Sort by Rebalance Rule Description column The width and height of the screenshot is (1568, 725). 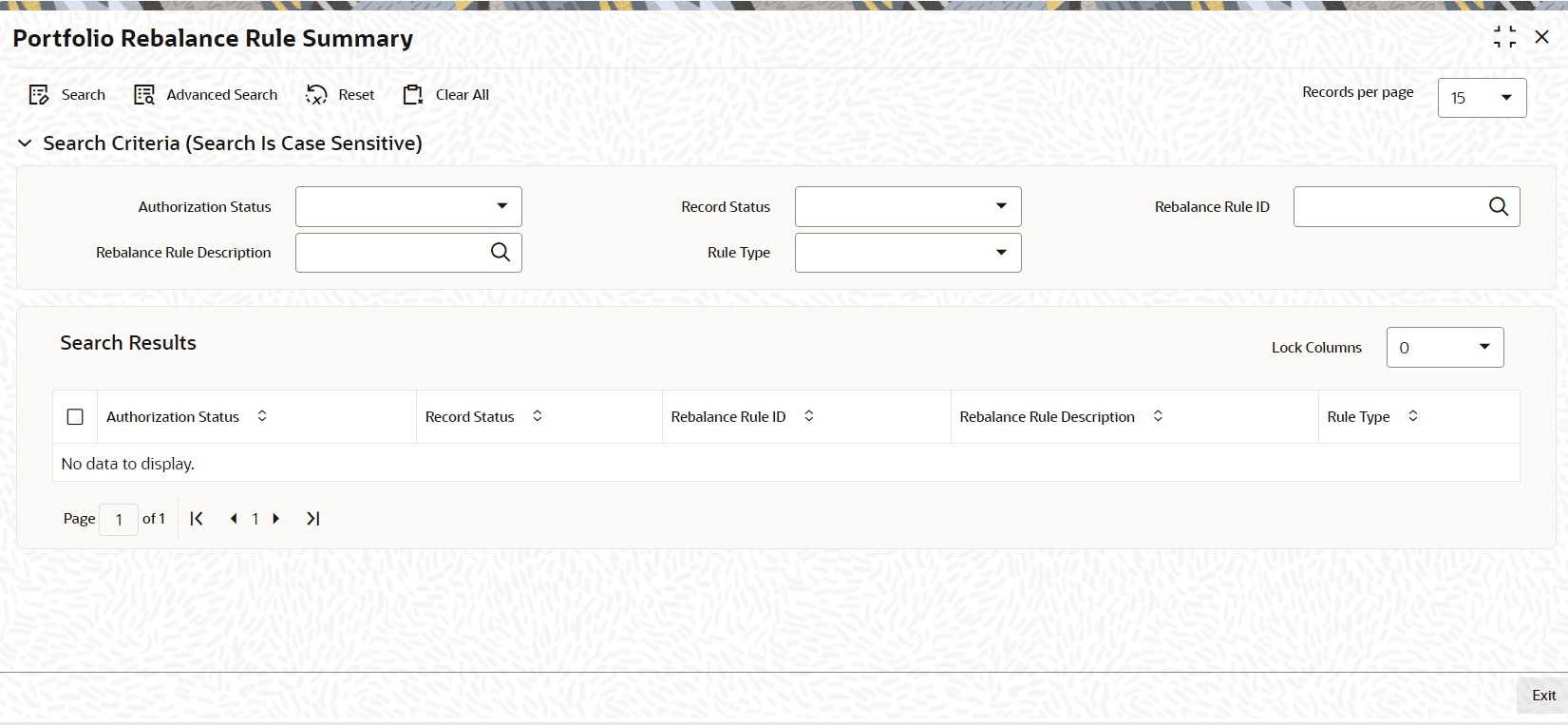(x=1158, y=416)
